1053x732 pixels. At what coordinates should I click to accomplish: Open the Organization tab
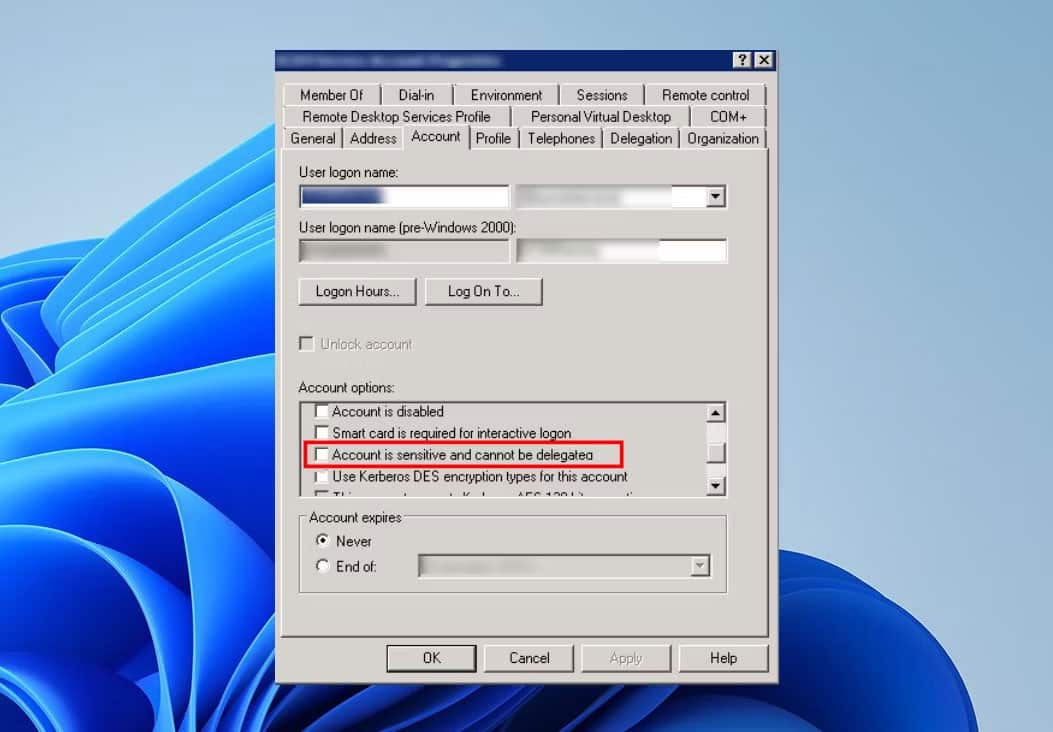tap(723, 138)
